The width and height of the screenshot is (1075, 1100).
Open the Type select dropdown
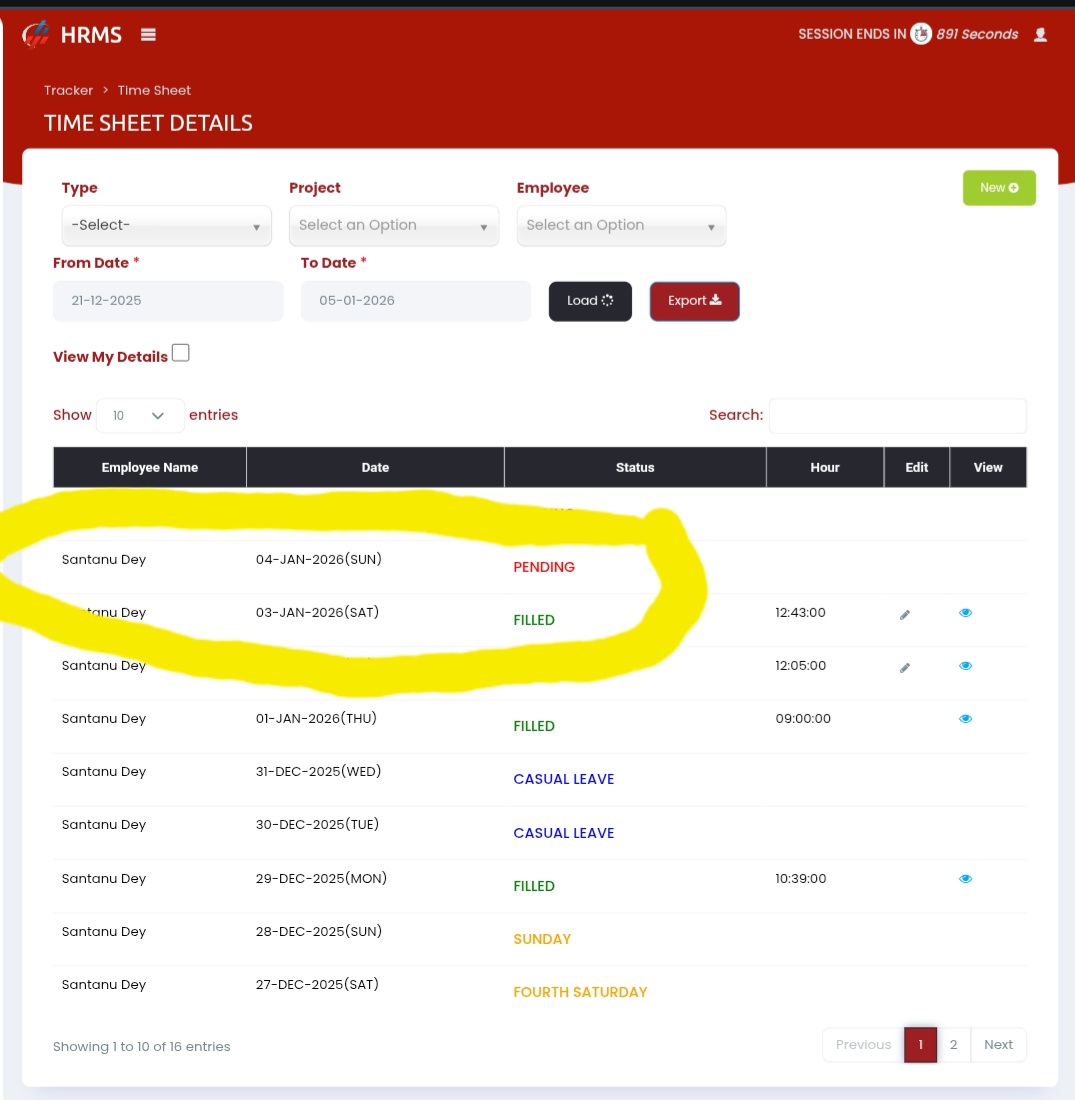click(x=166, y=225)
